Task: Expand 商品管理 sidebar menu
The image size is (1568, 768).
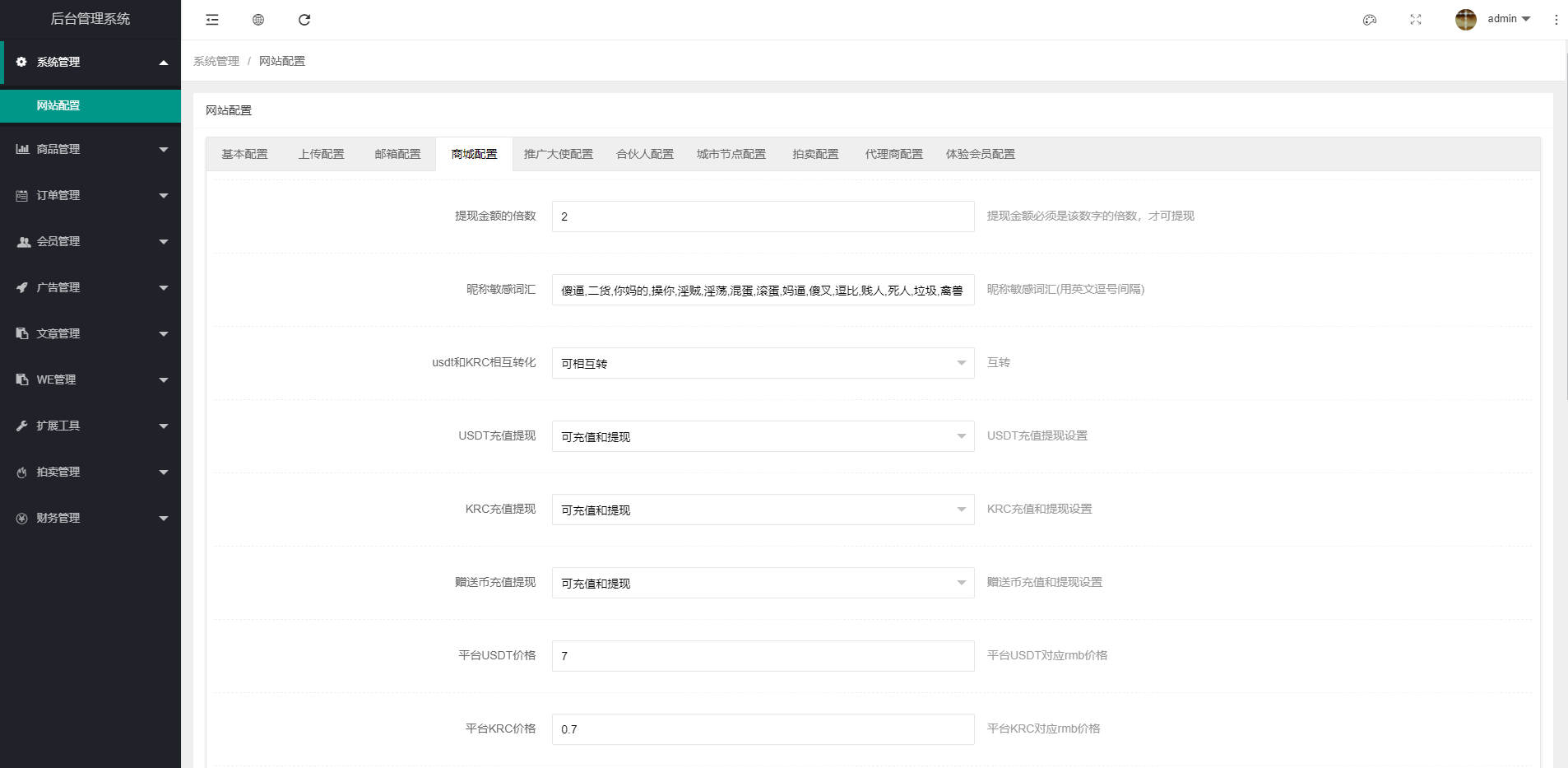Action: [90, 149]
